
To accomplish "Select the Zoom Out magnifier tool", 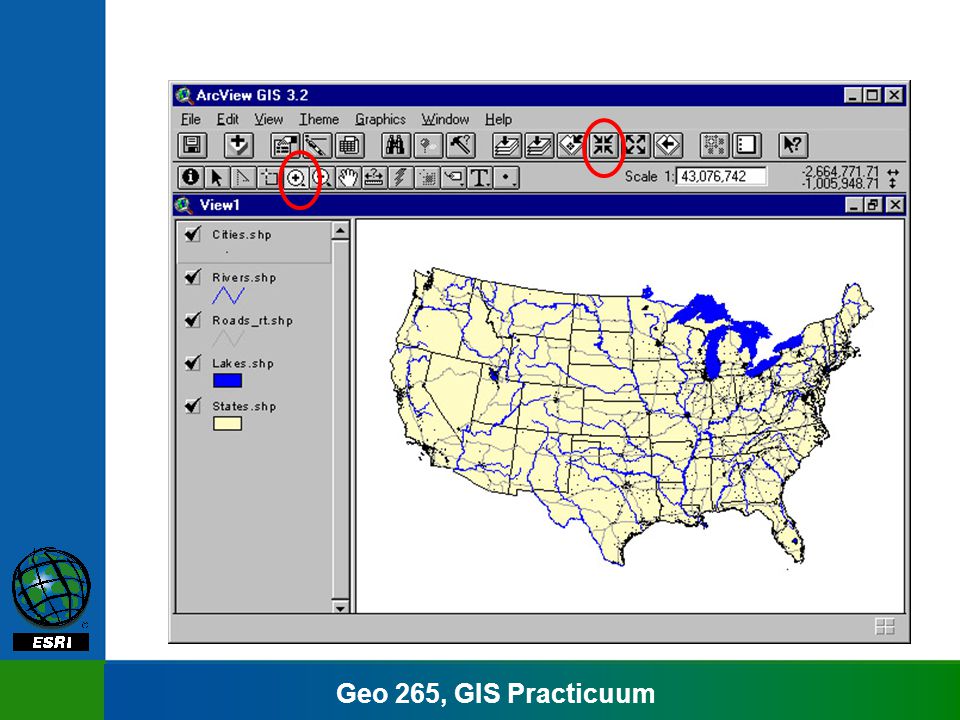I will click(322, 178).
